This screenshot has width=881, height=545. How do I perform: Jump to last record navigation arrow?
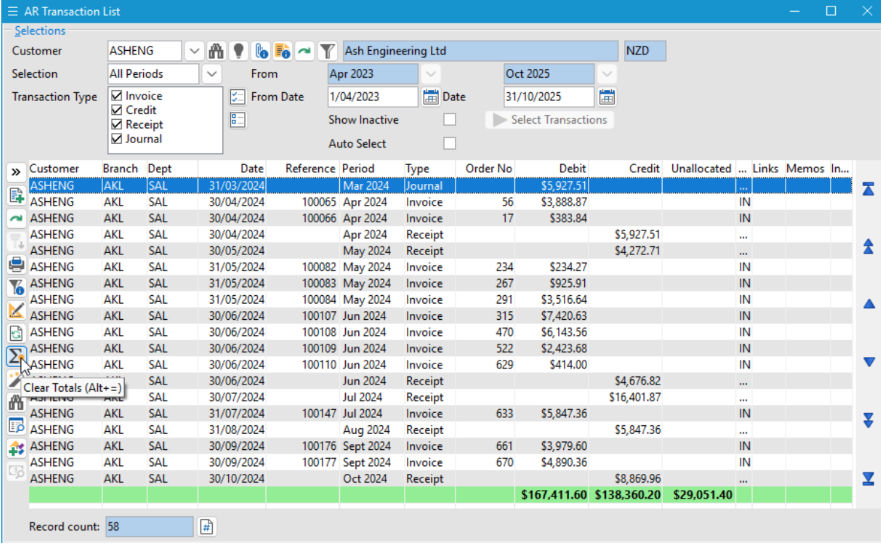coord(868,479)
